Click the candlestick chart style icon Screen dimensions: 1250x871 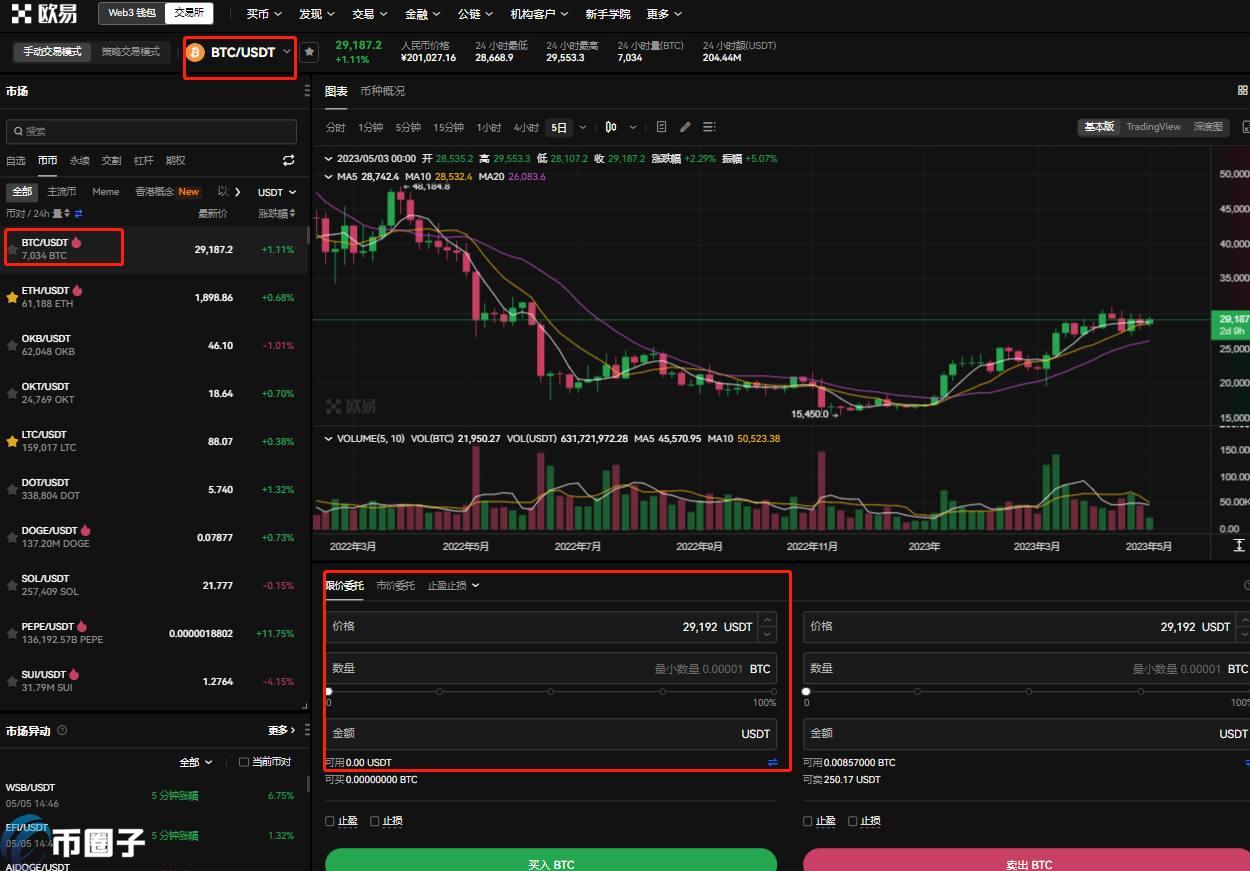610,127
